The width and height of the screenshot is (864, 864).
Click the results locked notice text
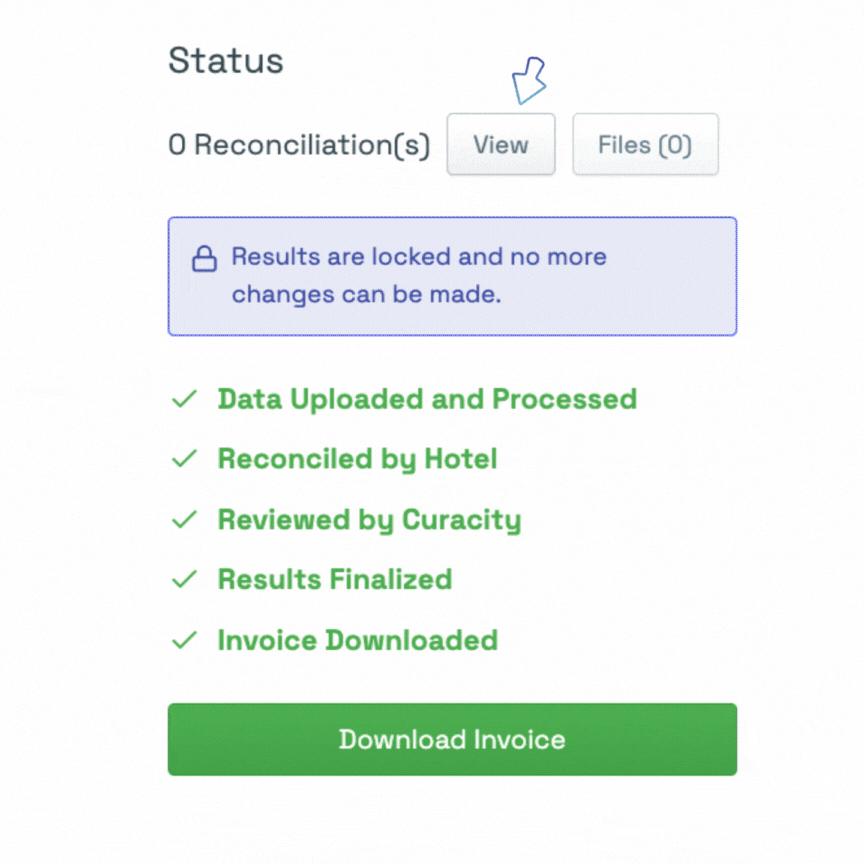click(419, 276)
